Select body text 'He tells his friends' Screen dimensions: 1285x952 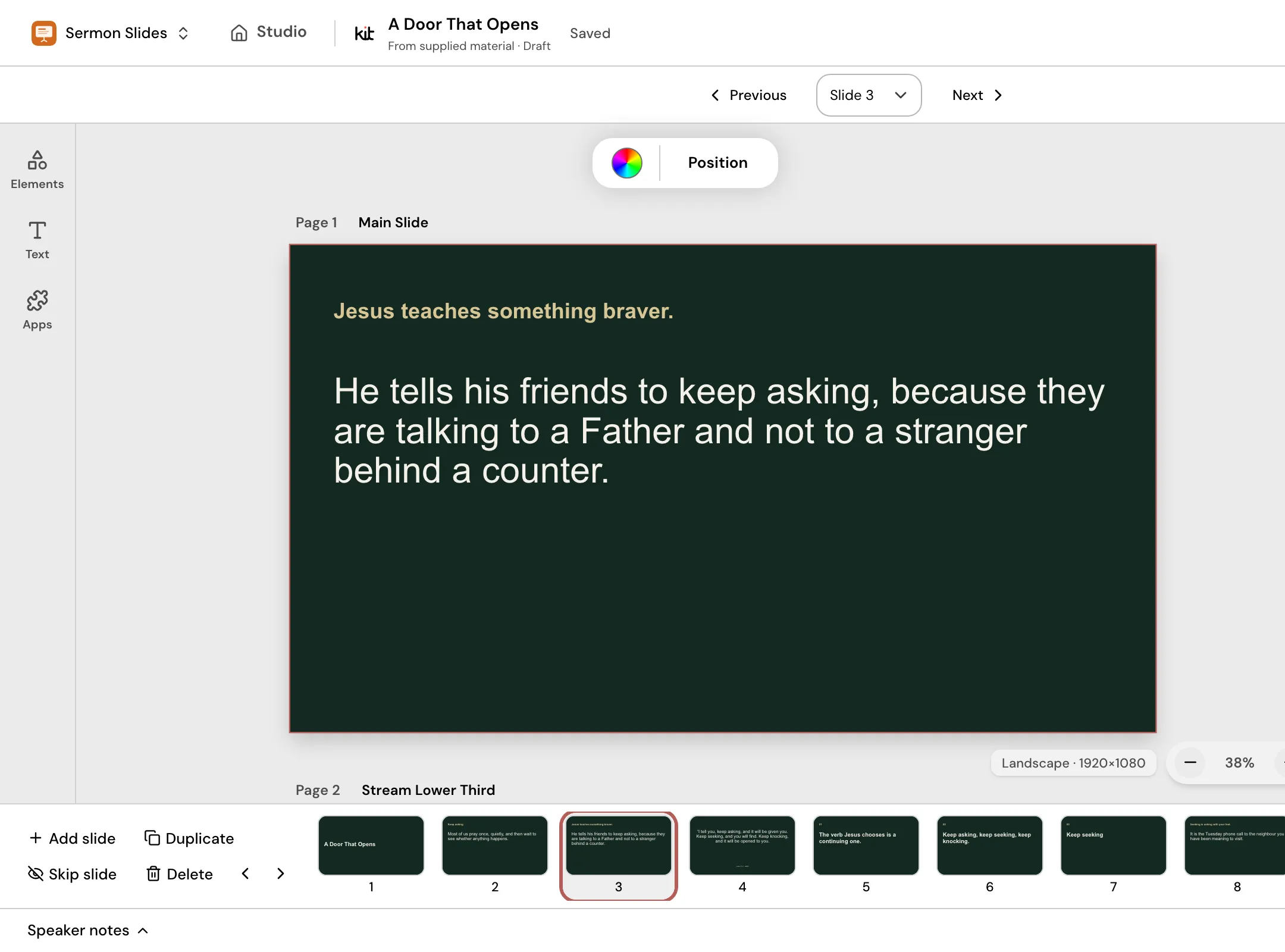[x=719, y=431]
